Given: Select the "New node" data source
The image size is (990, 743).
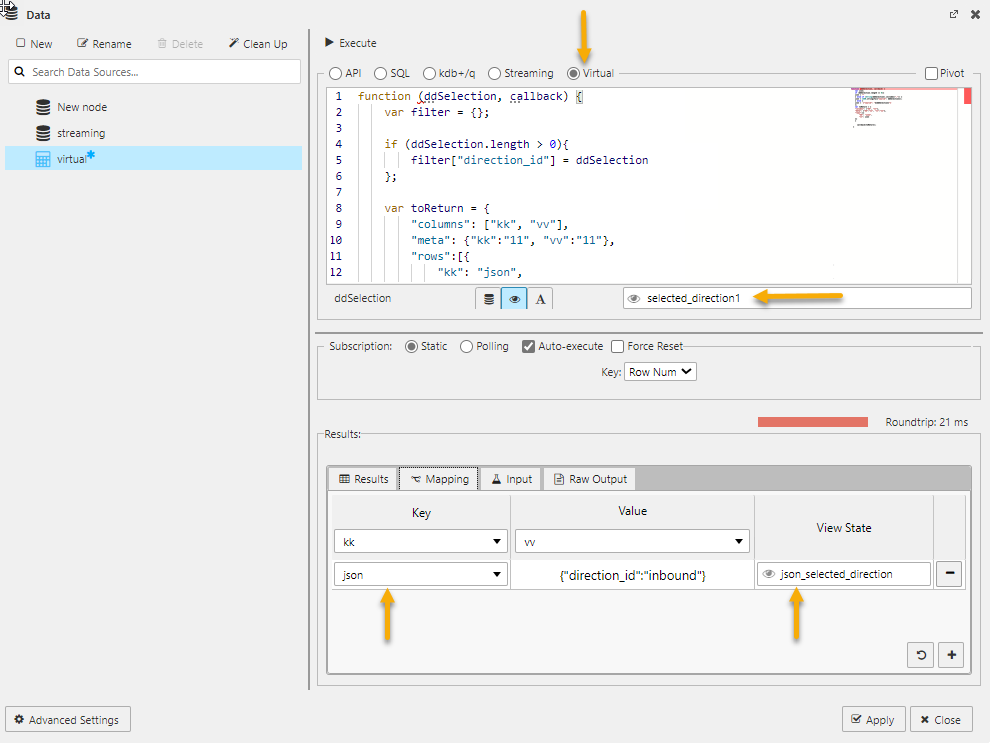Looking at the screenshot, I should 82,107.
